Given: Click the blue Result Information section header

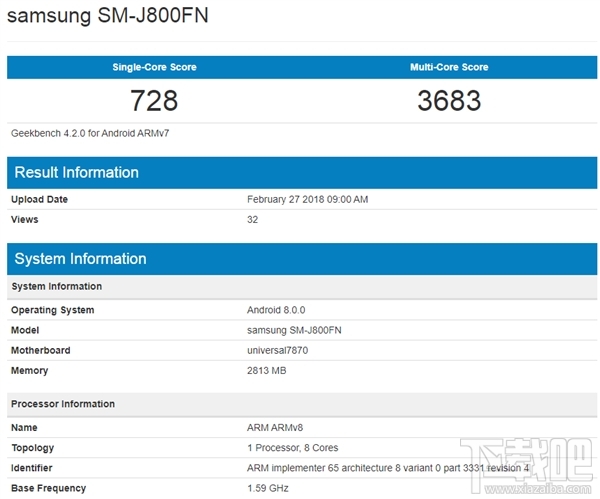Looking at the screenshot, I should [x=76, y=173].
